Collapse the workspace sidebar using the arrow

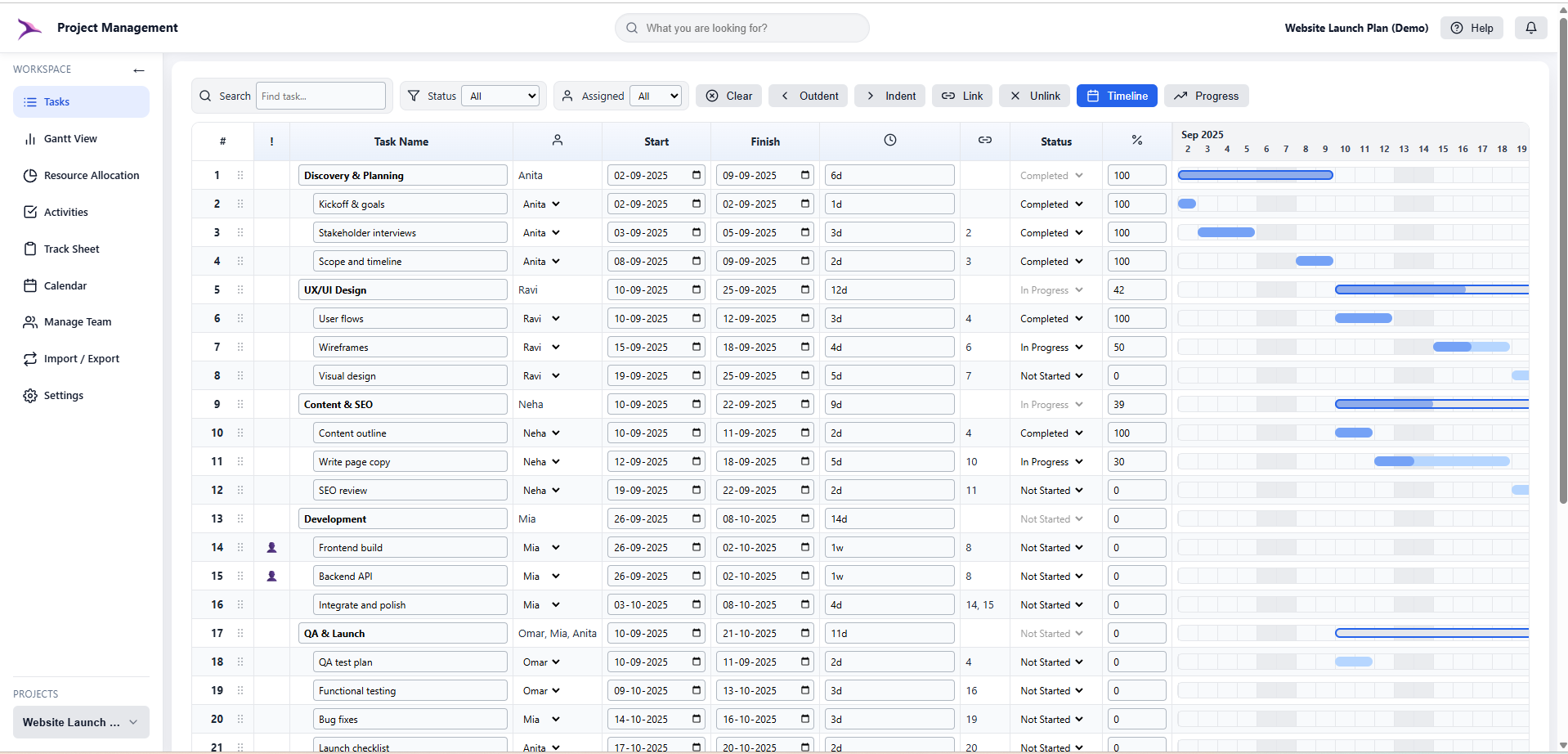[x=139, y=70]
